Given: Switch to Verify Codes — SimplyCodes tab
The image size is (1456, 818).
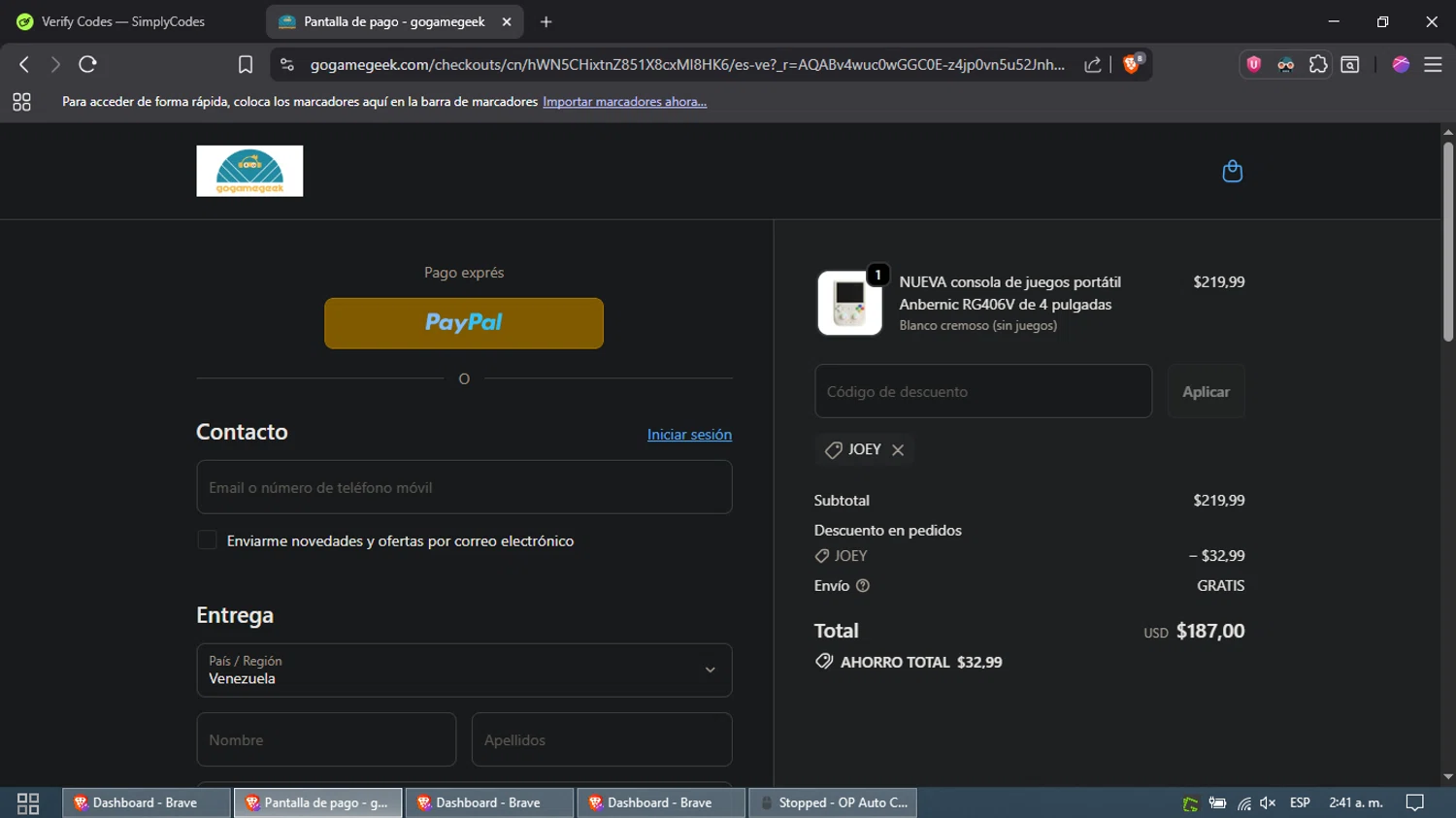Looking at the screenshot, I should (123, 21).
